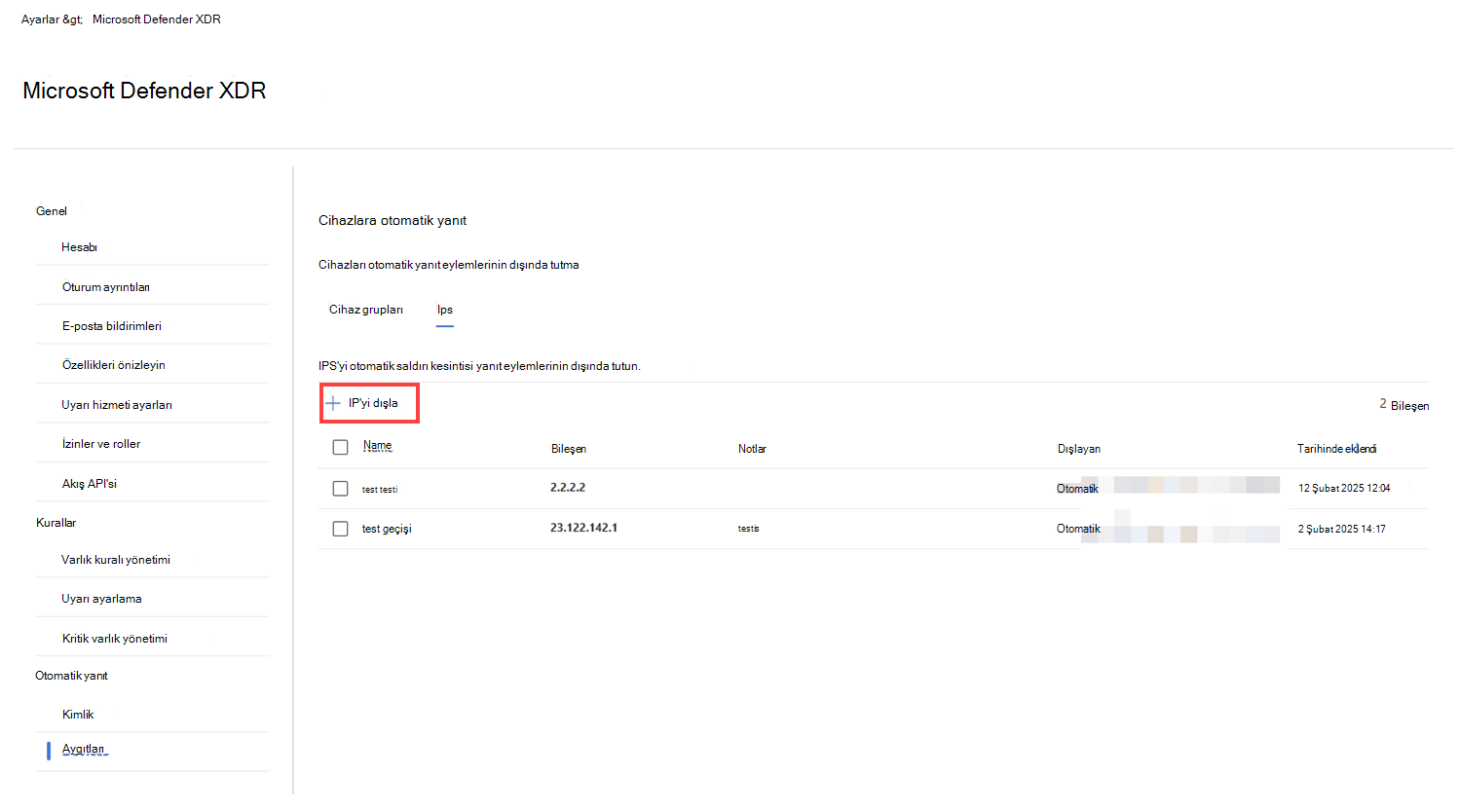The height and width of the screenshot is (812, 1460).
Task: Navigate to İzinler ve roller
Action: (x=101, y=444)
